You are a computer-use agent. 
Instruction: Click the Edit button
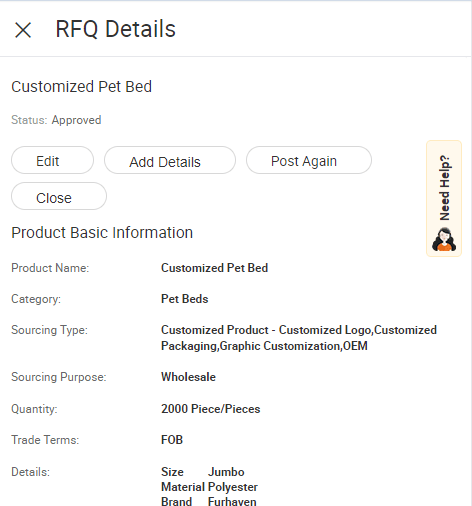coord(52,160)
